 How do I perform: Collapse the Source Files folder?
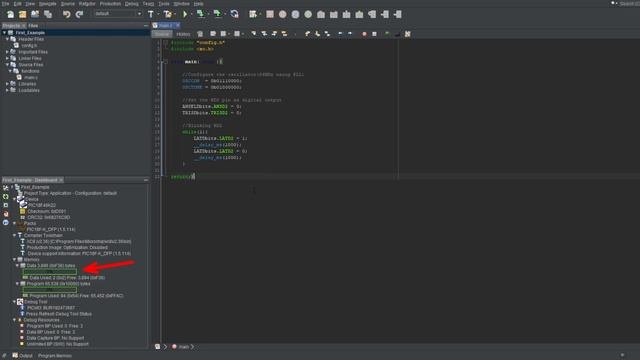click(7, 64)
